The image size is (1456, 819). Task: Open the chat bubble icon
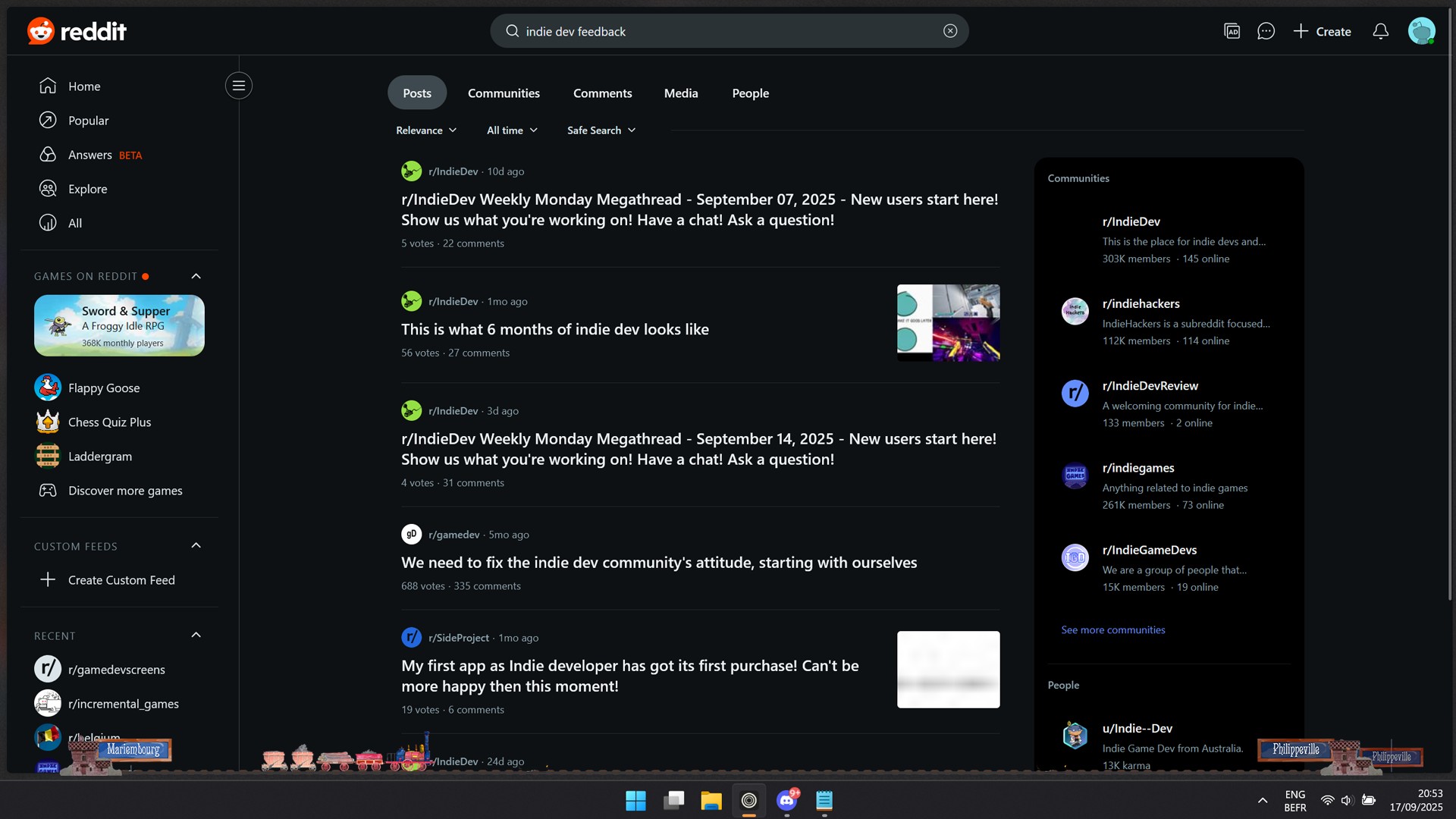(1266, 31)
